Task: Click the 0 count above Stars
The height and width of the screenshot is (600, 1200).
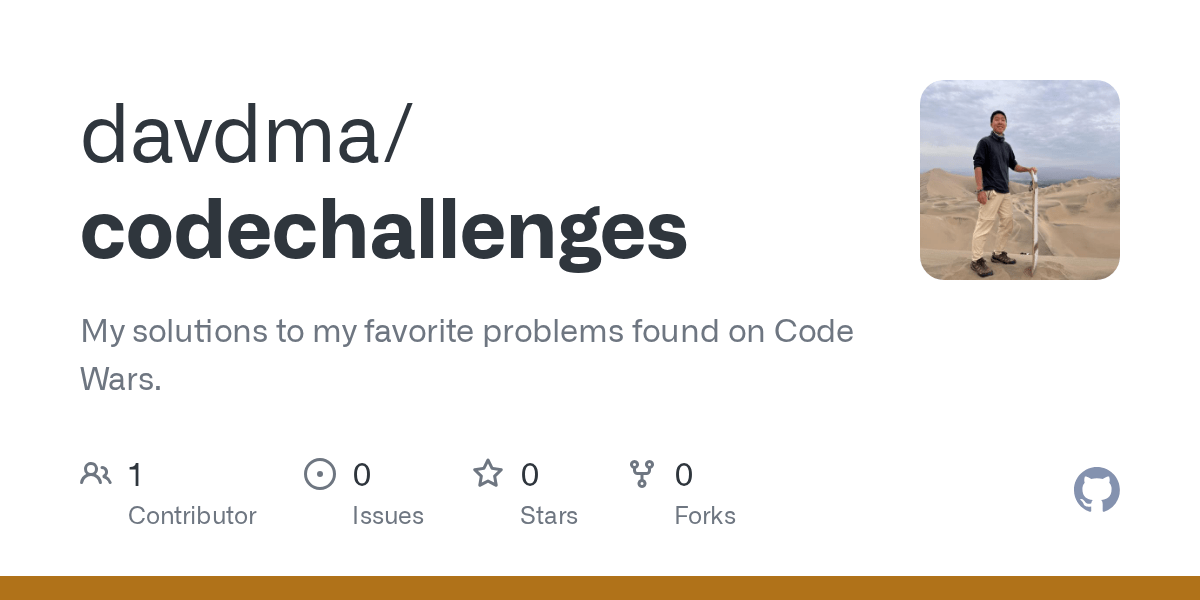Action: (x=530, y=474)
